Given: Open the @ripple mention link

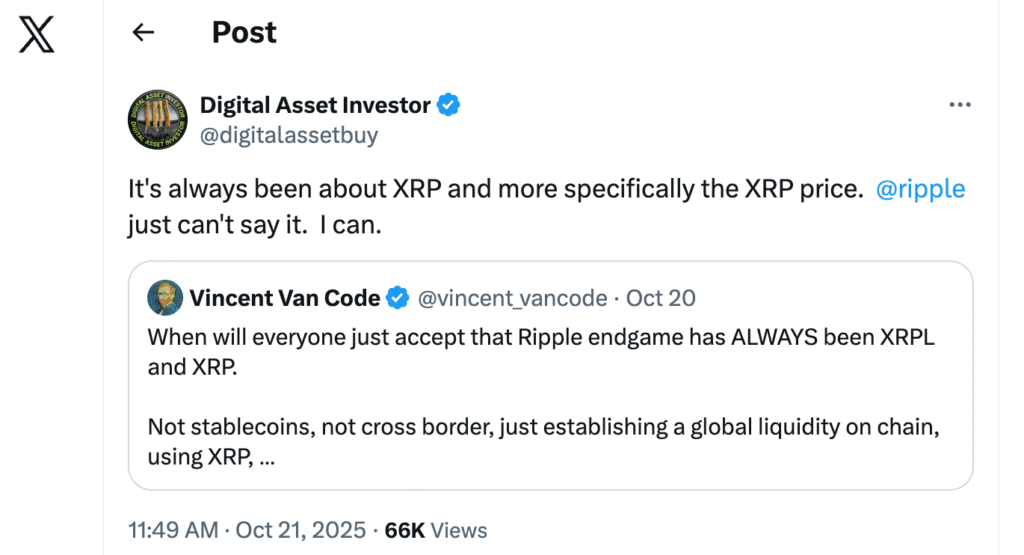Looking at the screenshot, I should tap(920, 190).
